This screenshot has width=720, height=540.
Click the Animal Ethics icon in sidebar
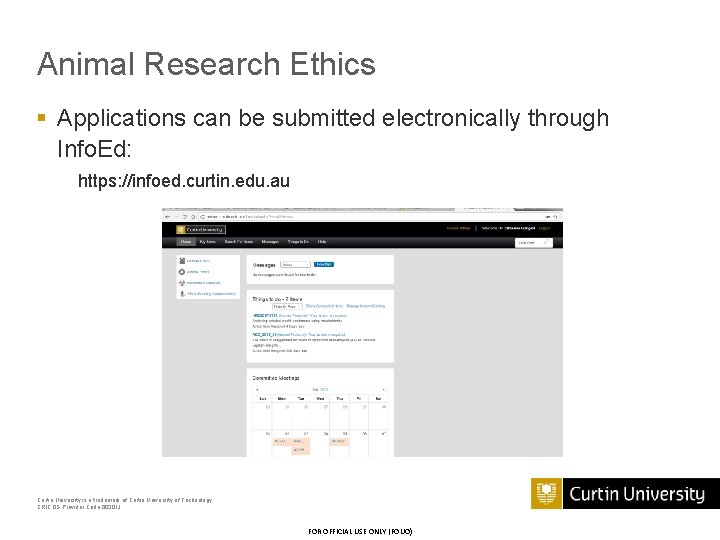point(182,272)
